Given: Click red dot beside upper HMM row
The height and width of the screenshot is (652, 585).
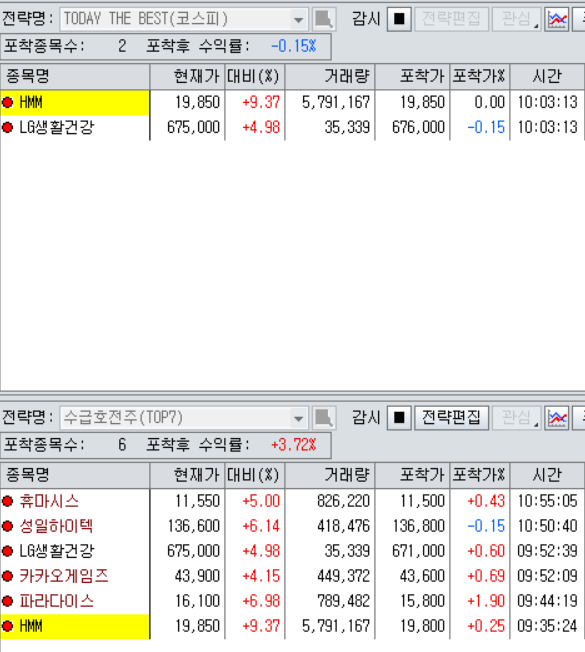Looking at the screenshot, I should pyautogui.click(x=7, y=102).
